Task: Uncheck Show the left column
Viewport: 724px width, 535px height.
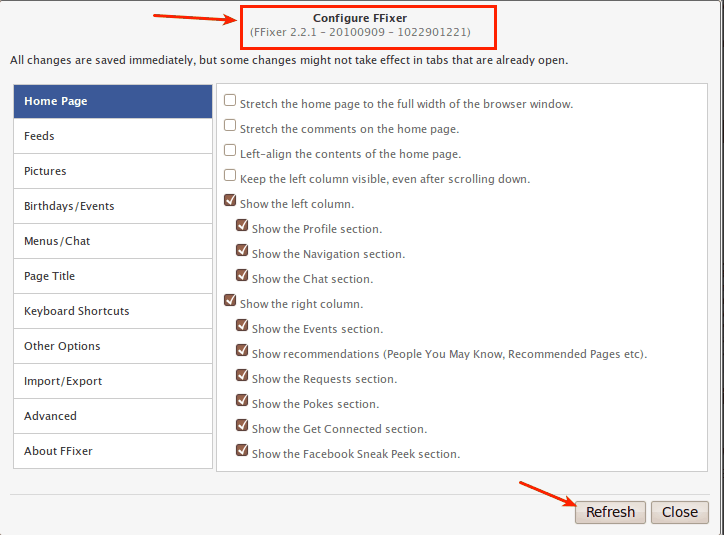Action: click(230, 200)
